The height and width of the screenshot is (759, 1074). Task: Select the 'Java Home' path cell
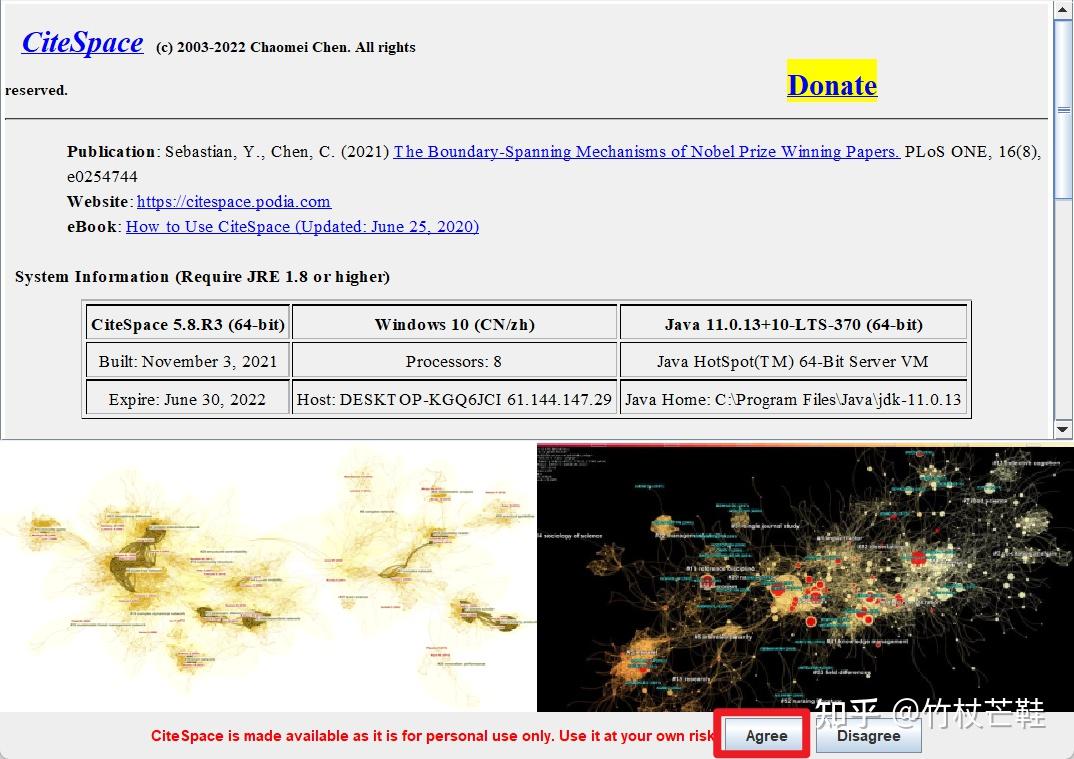pos(793,399)
